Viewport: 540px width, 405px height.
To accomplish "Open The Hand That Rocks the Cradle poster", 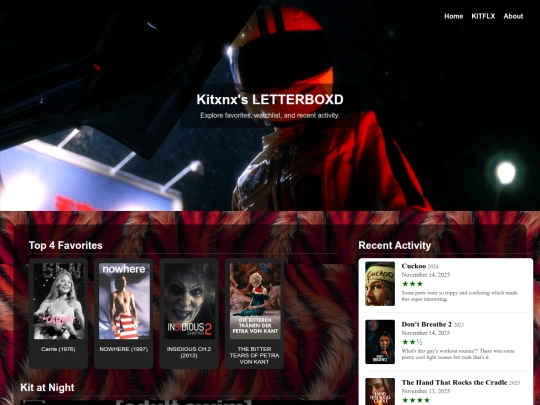I will click(x=380, y=392).
